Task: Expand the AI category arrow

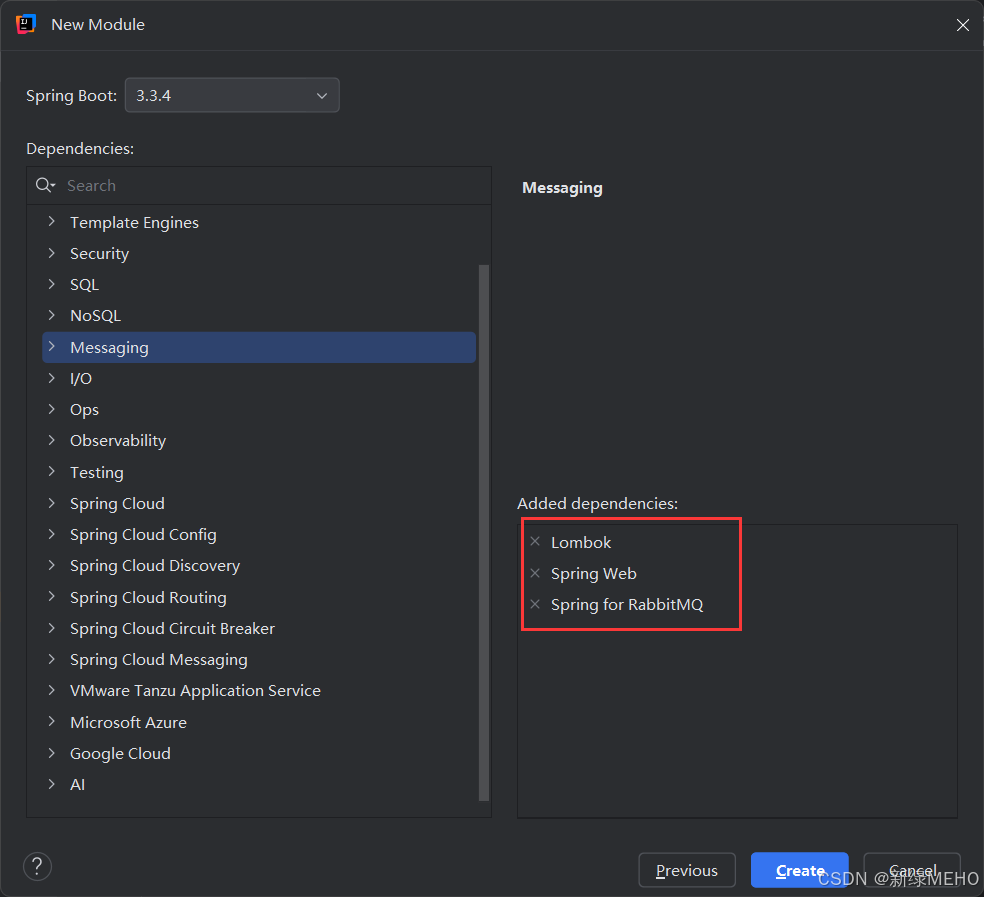Action: pyautogui.click(x=52, y=784)
